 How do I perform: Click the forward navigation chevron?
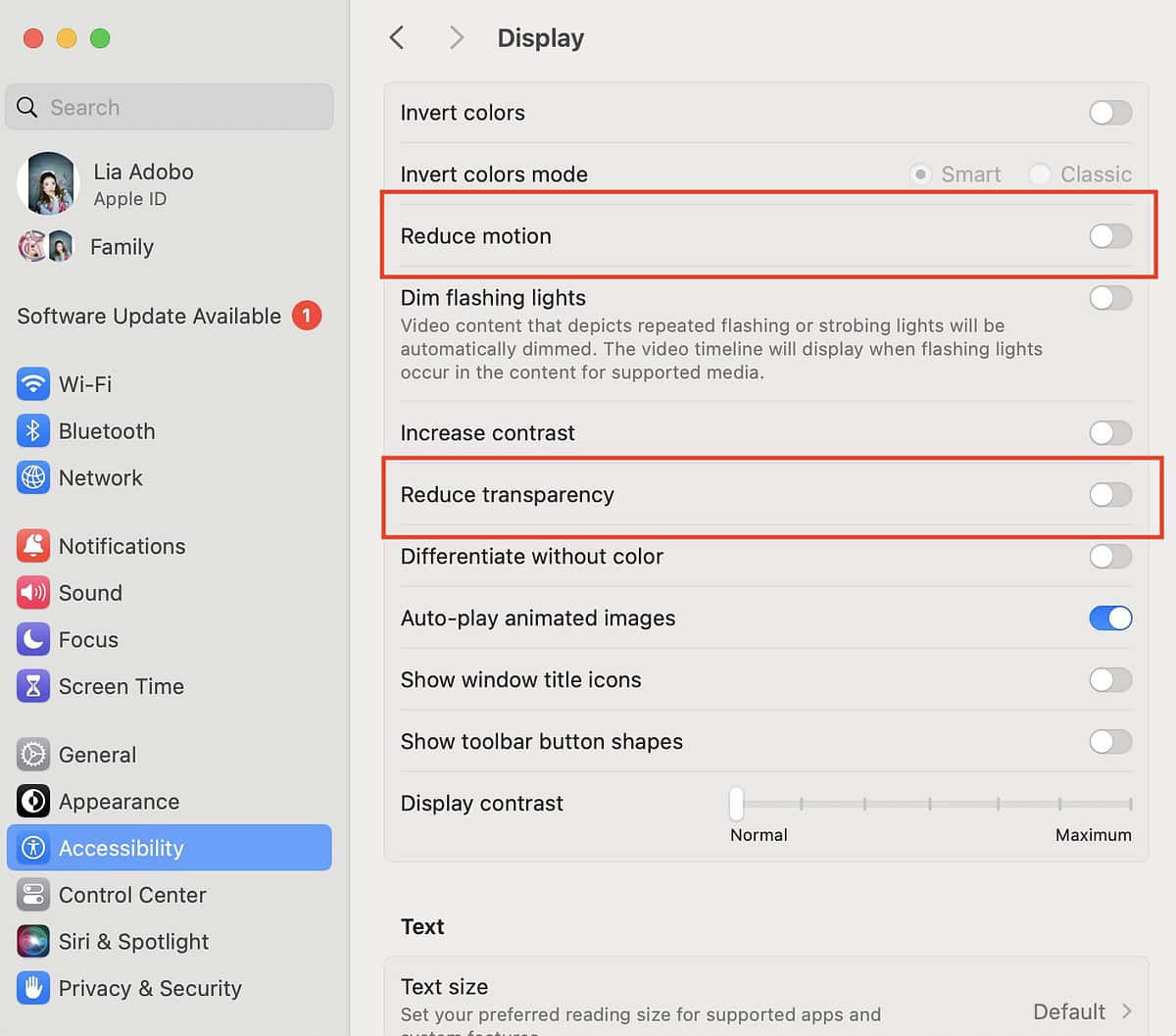456,38
